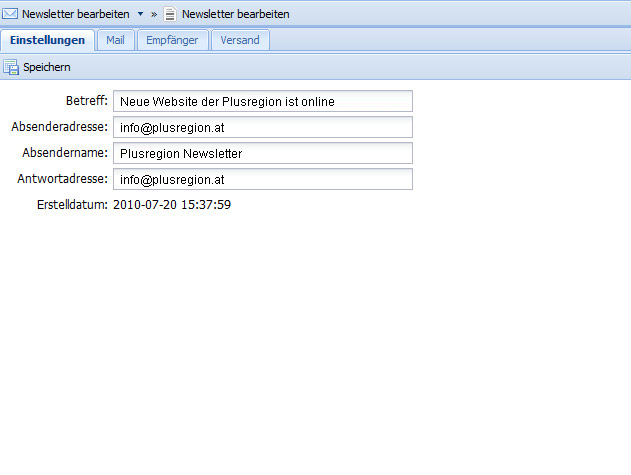Click the breadcrumb double-arrow separator
The width and height of the screenshot is (631, 475).
[x=154, y=14]
